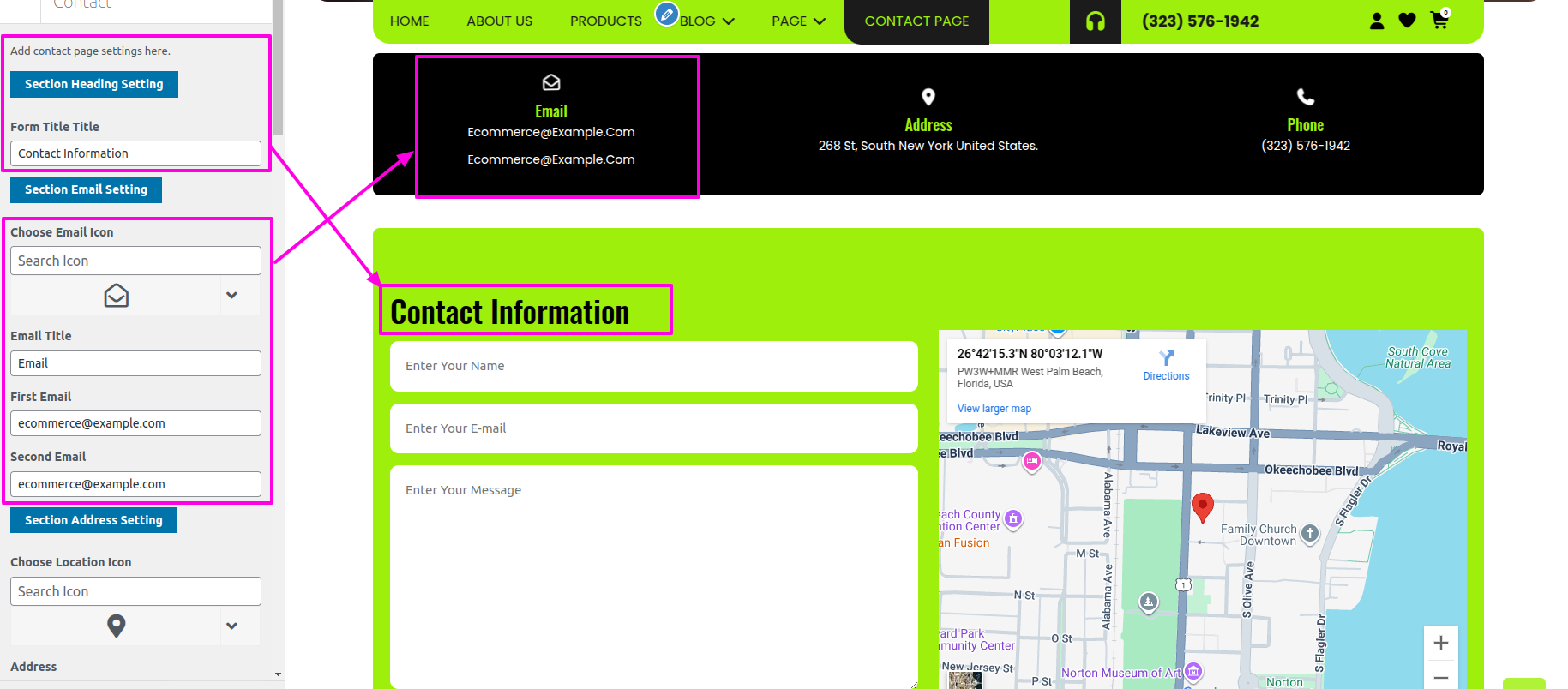1568x689 pixels.
Task: Select the PRODUCTS menu item
Action: click(x=605, y=21)
